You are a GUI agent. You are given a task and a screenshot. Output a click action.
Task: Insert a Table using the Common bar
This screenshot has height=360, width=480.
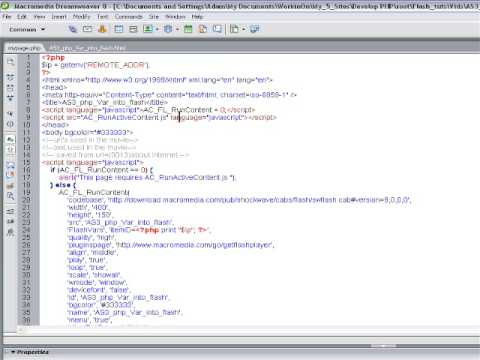pyautogui.click(x=119, y=29)
